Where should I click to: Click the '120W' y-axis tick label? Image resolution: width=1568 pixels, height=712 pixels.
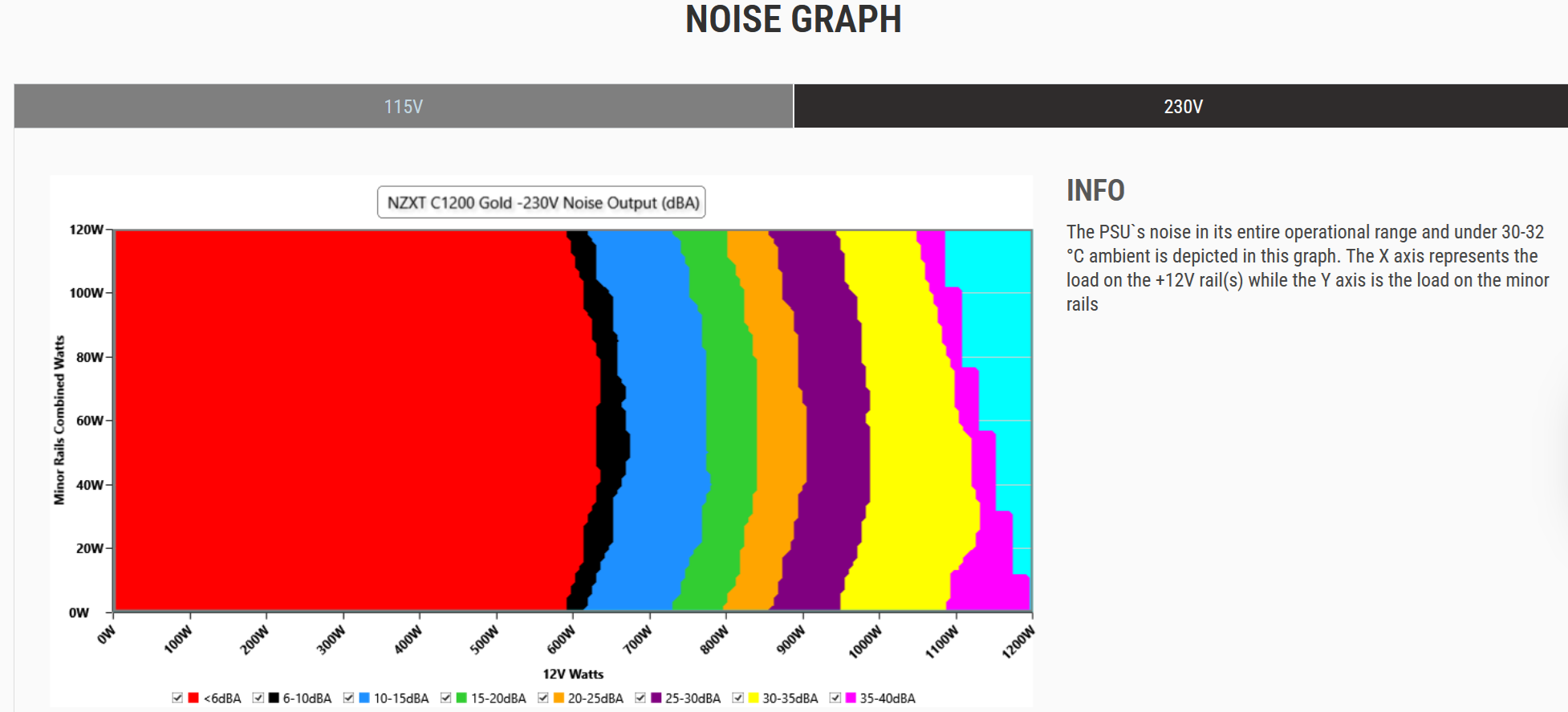tap(87, 230)
